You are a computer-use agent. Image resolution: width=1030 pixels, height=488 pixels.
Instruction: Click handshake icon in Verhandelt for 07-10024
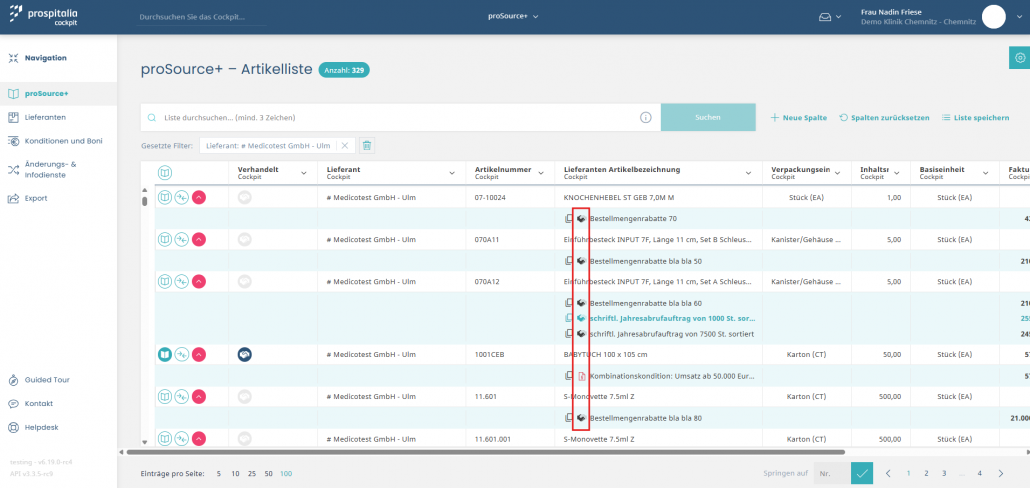245,197
